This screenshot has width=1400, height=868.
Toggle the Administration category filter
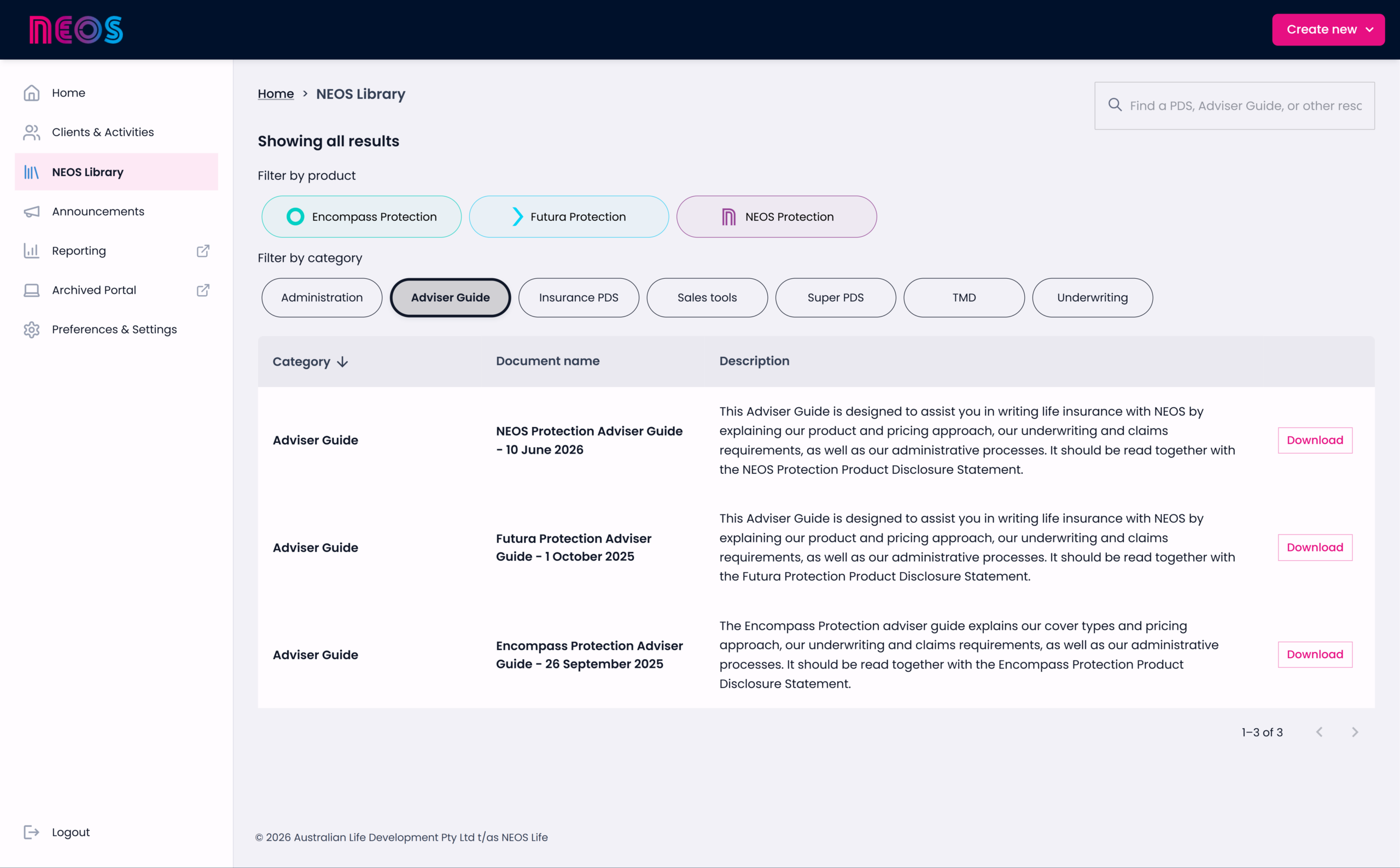click(322, 297)
